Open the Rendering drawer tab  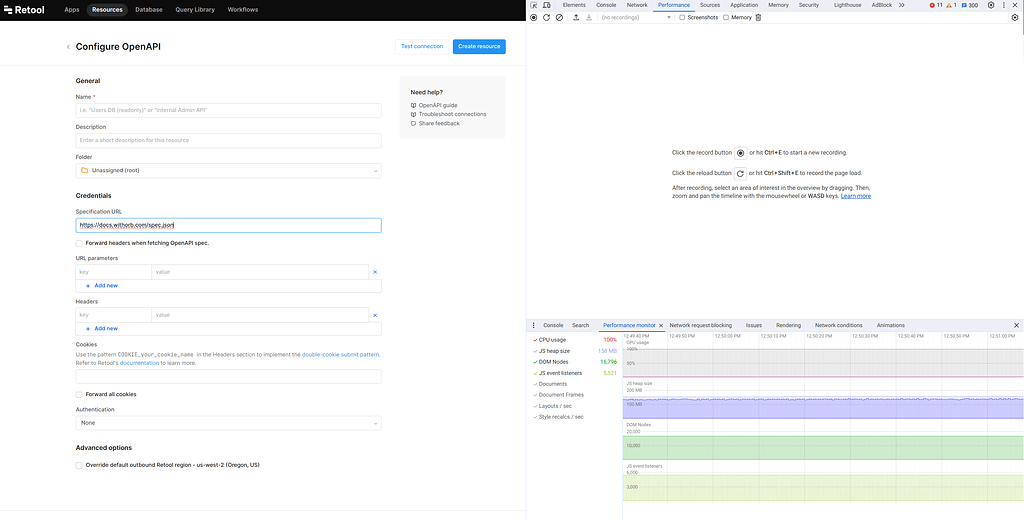788,325
